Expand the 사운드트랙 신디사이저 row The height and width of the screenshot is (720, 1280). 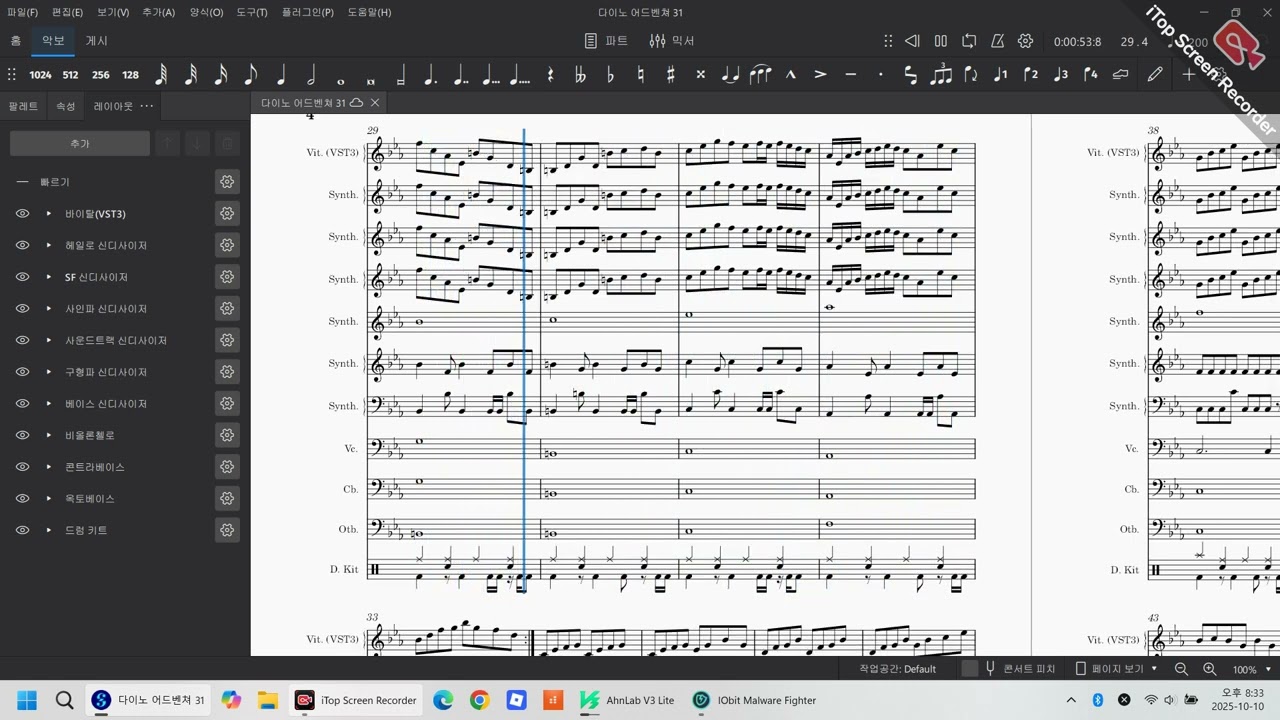(48, 340)
